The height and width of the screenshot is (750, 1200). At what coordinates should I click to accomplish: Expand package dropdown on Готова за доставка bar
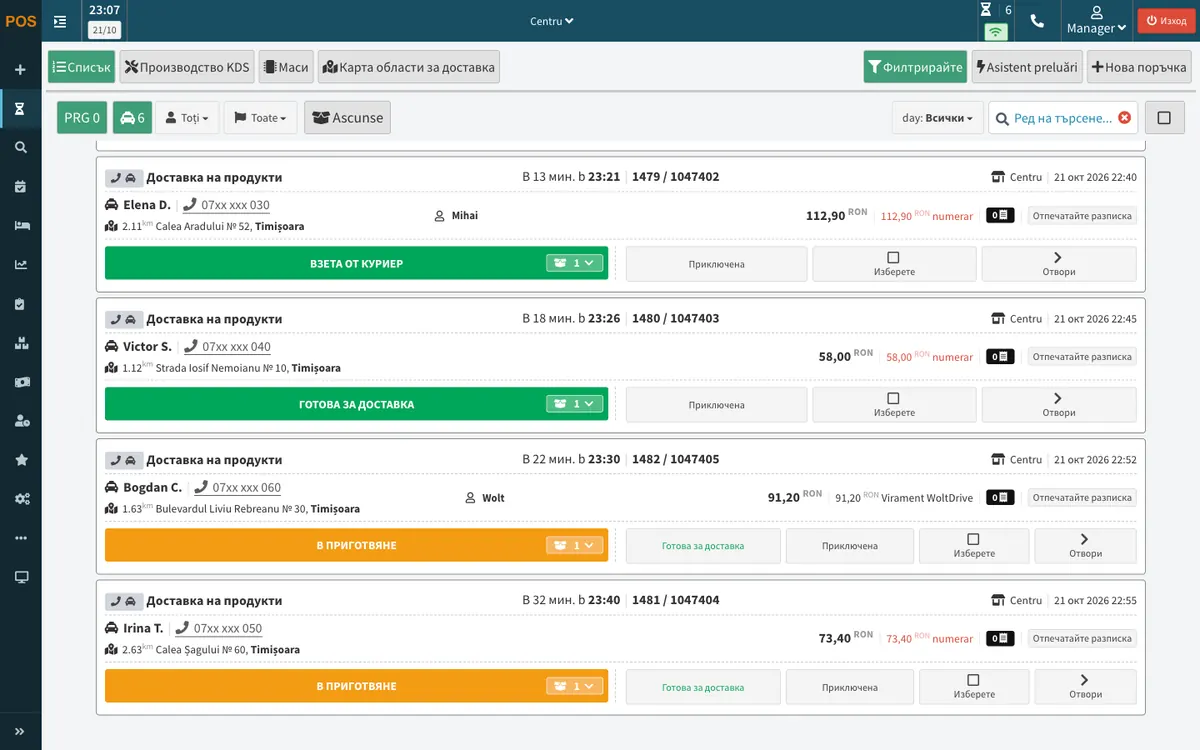point(575,404)
